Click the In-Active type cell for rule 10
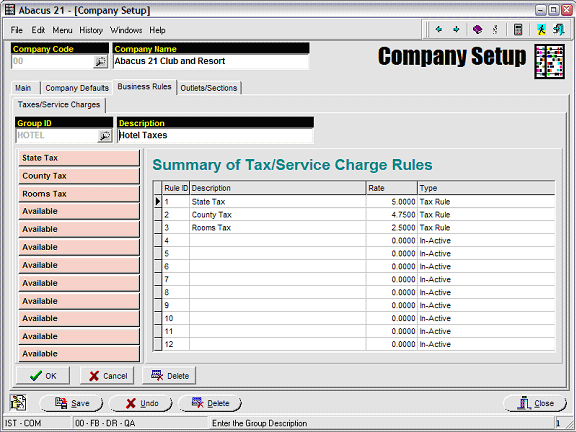The image size is (576, 432). click(486, 318)
